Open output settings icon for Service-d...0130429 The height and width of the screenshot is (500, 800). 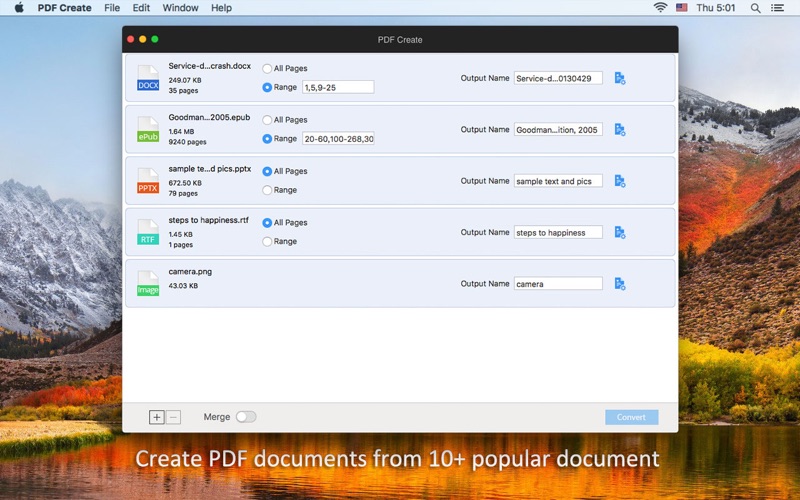tap(620, 78)
